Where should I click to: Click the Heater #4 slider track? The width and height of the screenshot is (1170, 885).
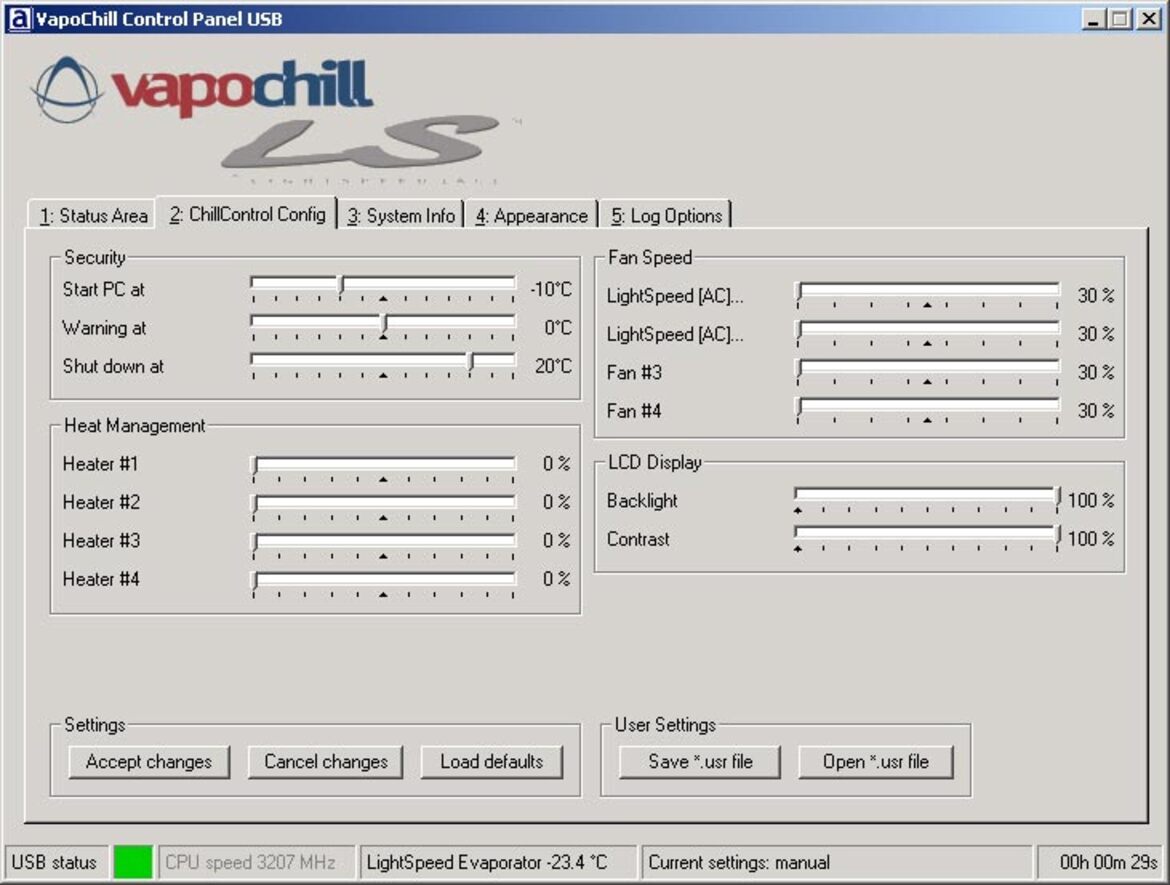(384, 579)
